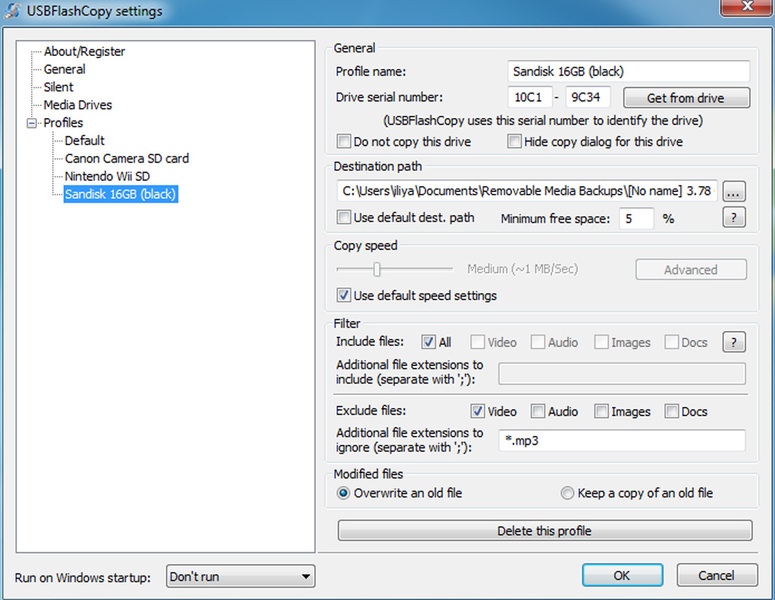Open Advanced copy speed settings

(x=690, y=269)
